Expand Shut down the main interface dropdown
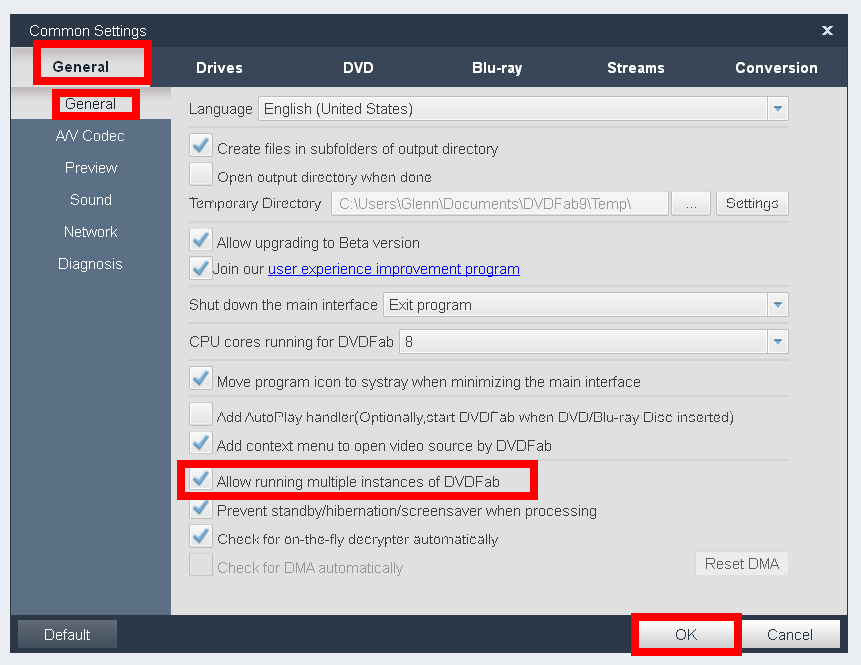The image size is (861, 665). tap(586, 305)
